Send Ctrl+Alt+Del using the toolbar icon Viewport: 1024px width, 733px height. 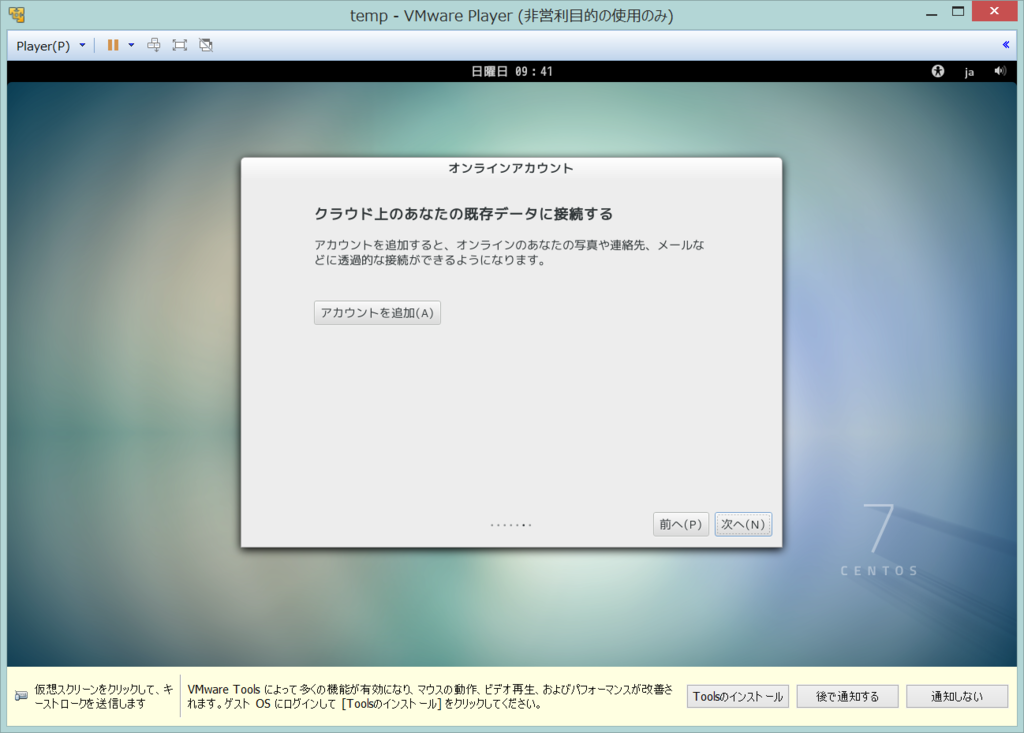[x=154, y=44]
